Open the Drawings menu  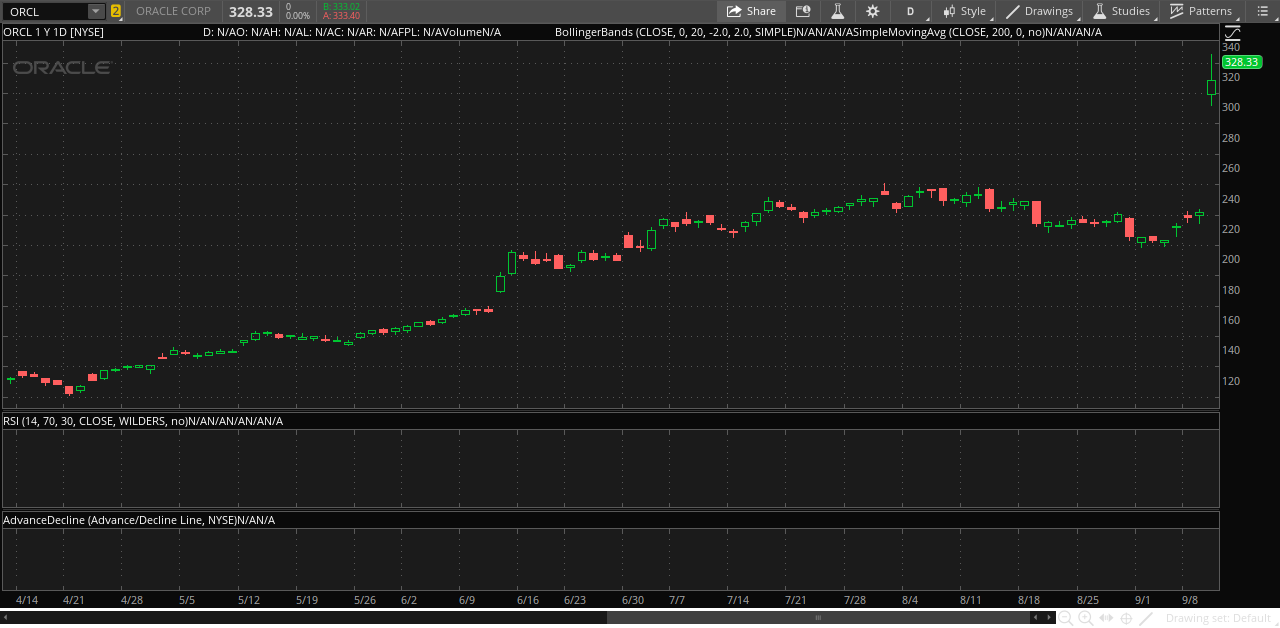[x=1040, y=11]
